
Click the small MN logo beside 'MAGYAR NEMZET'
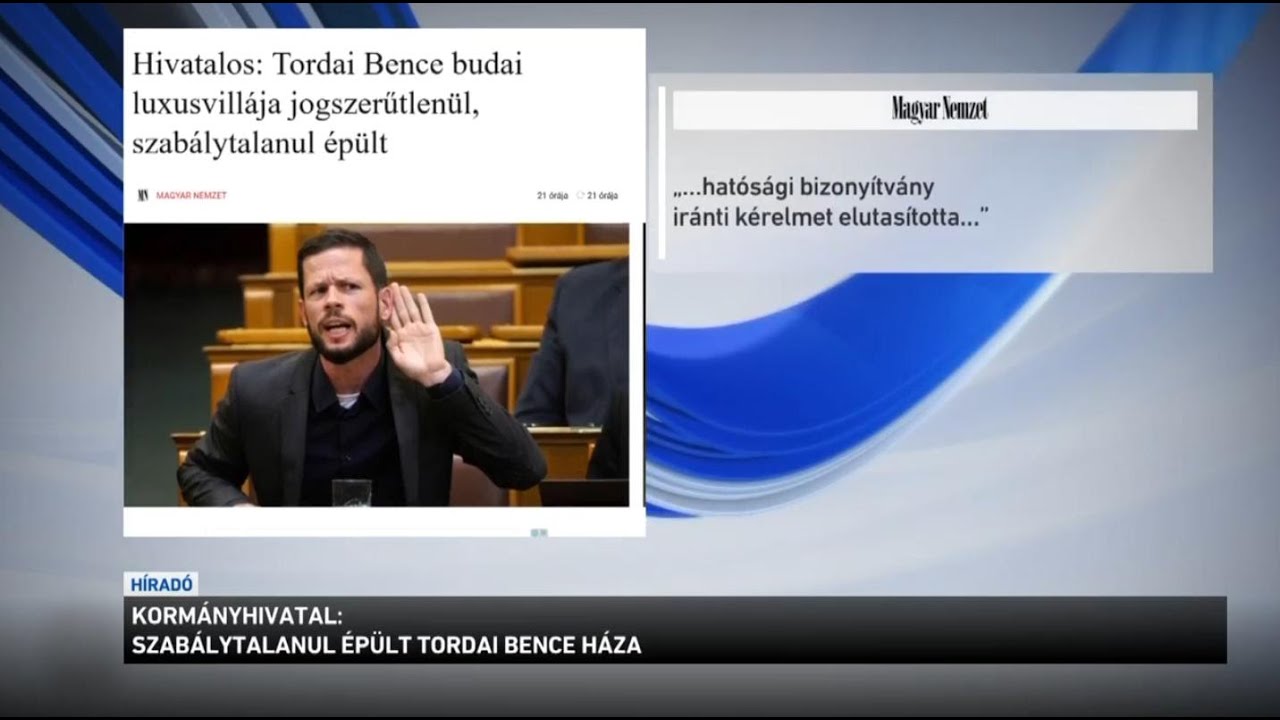coord(143,195)
